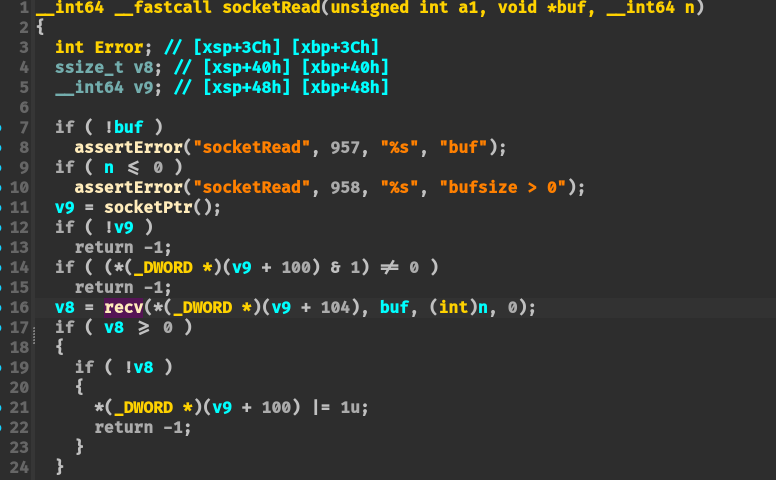This screenshot has width=776, height=480.
Task: Click line number 24 in gutter
Action: 19,466
